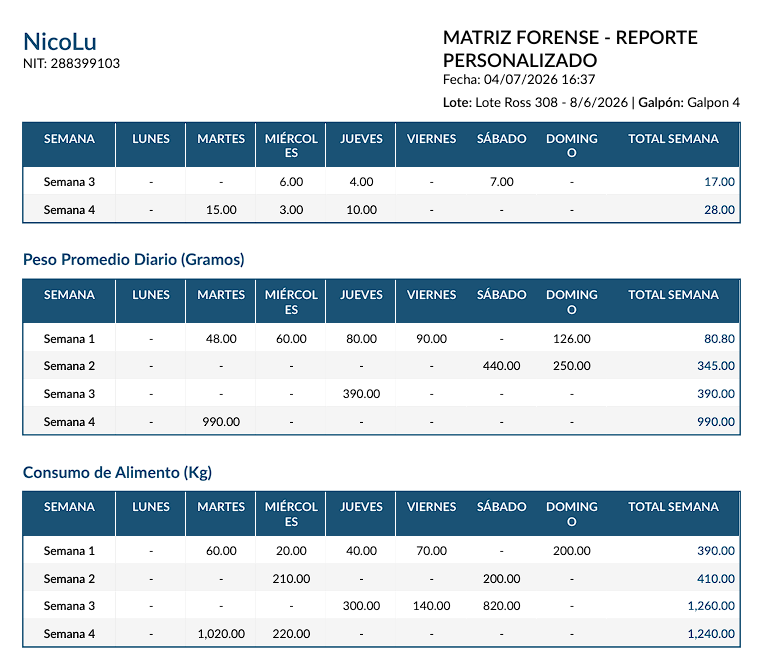757x657 pixels.
Task: Click the Lote Ross 308 Galpon 4 line
Action: click(x=591, y=103)
